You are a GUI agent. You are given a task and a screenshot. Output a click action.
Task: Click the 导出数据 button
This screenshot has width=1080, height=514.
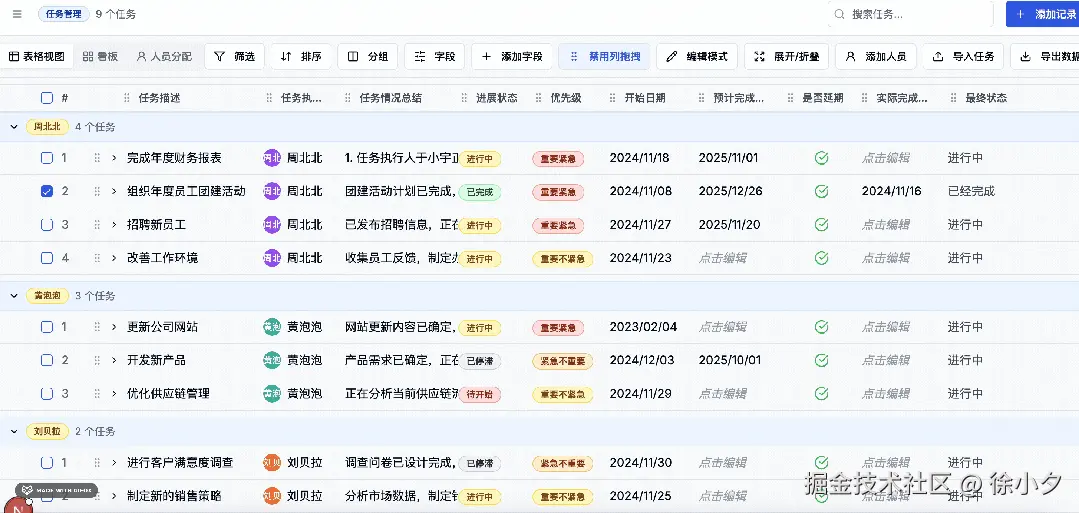pyautogui.click(x=1047, y=56)
